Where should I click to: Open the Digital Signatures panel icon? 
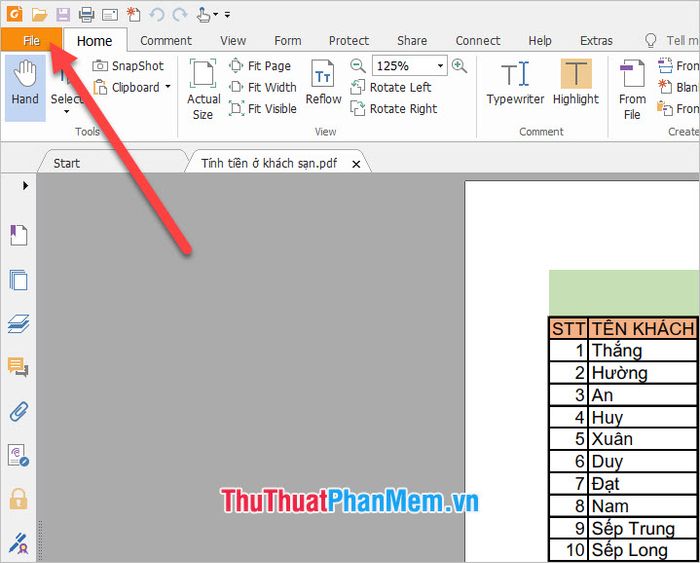click(18, 455)
